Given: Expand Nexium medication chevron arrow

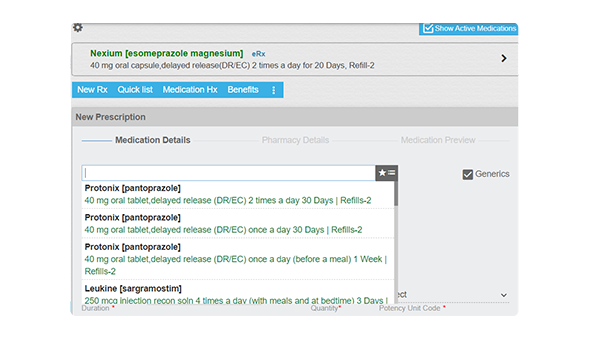Looking at the screenshot, I should tap(503, 58).
